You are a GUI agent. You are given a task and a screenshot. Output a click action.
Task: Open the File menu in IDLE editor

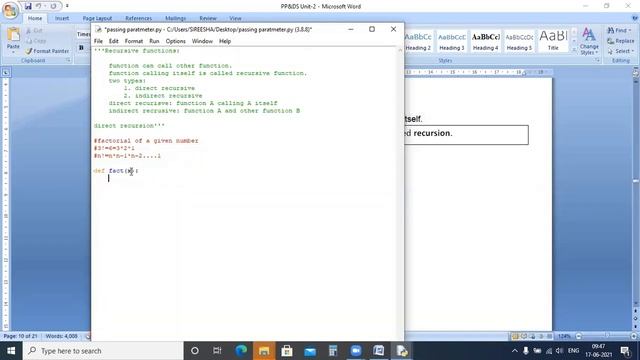point(98,41)
